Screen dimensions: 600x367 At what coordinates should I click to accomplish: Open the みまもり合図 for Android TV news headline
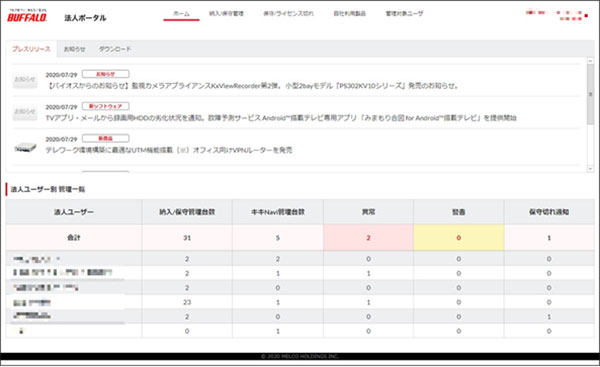tap(281, 118)
